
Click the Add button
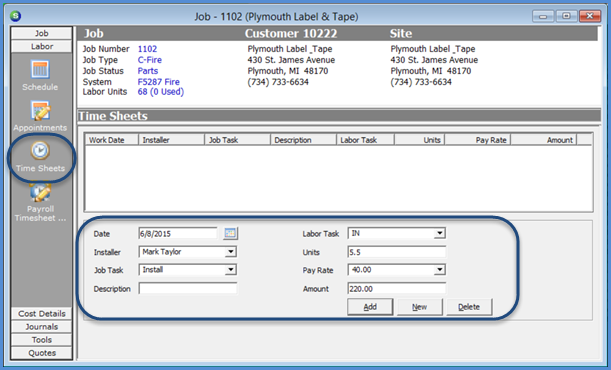(x=370, y=307)
